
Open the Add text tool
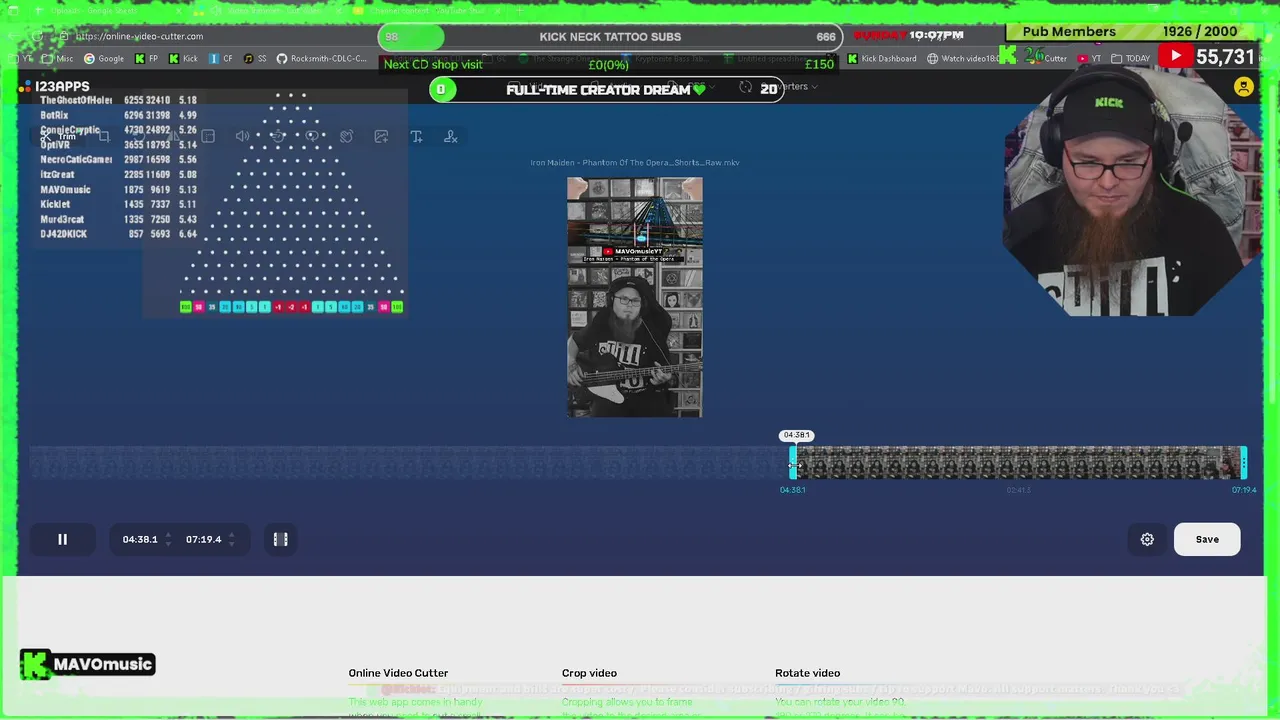416,136
